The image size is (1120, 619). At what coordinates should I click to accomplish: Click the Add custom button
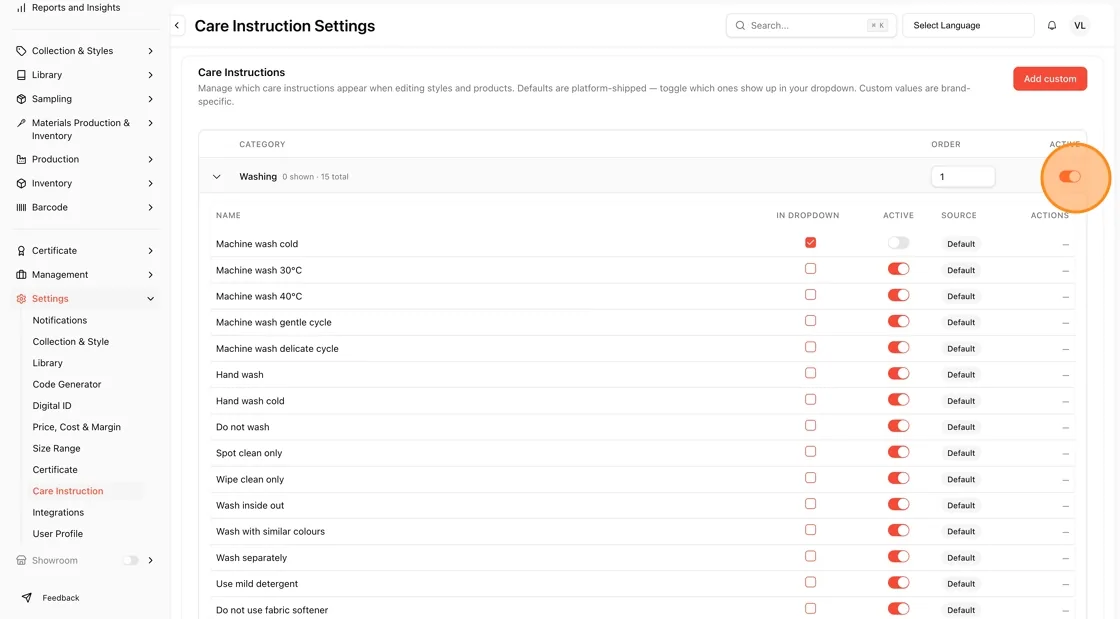coord(1050,79)
